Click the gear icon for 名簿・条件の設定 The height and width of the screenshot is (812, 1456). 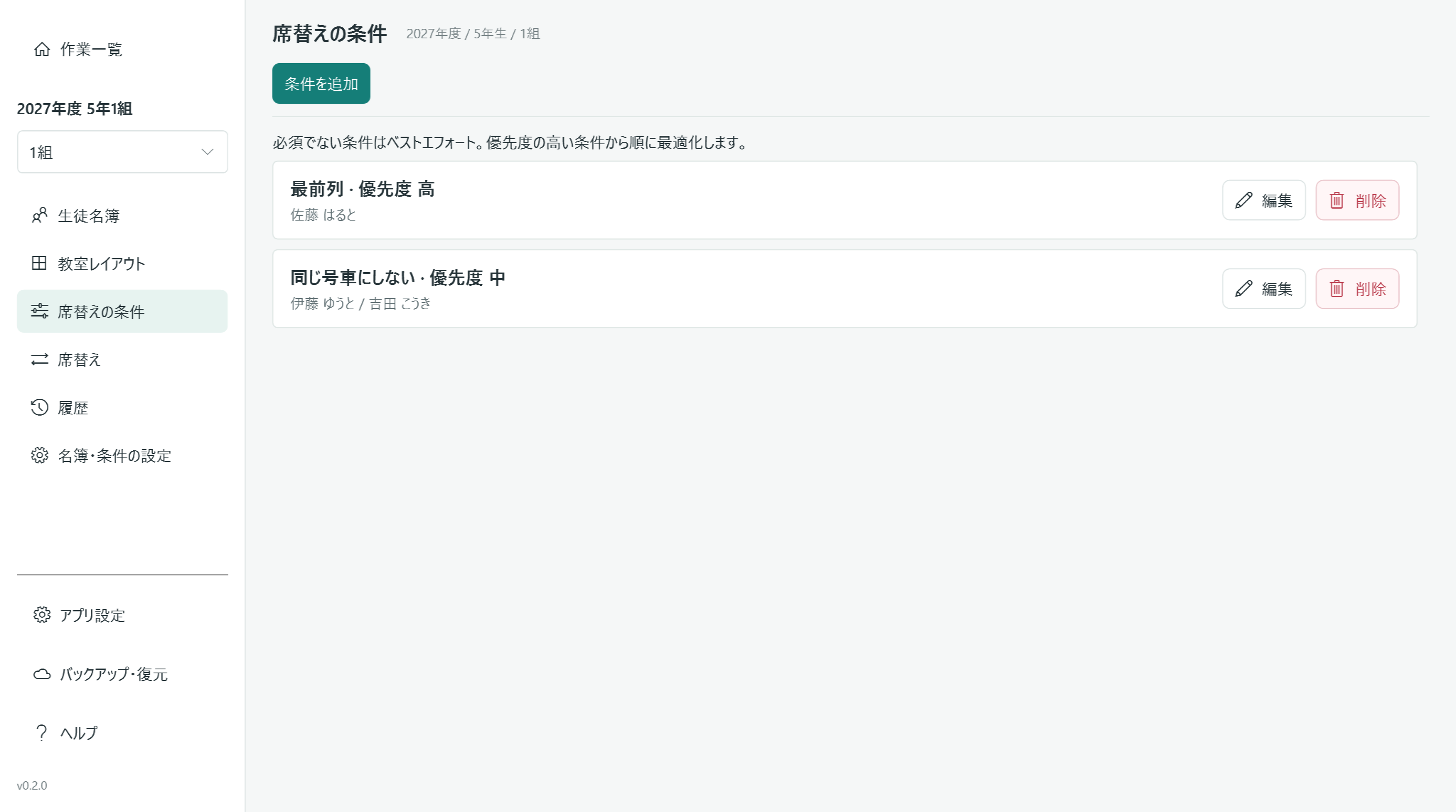point(39,455)
